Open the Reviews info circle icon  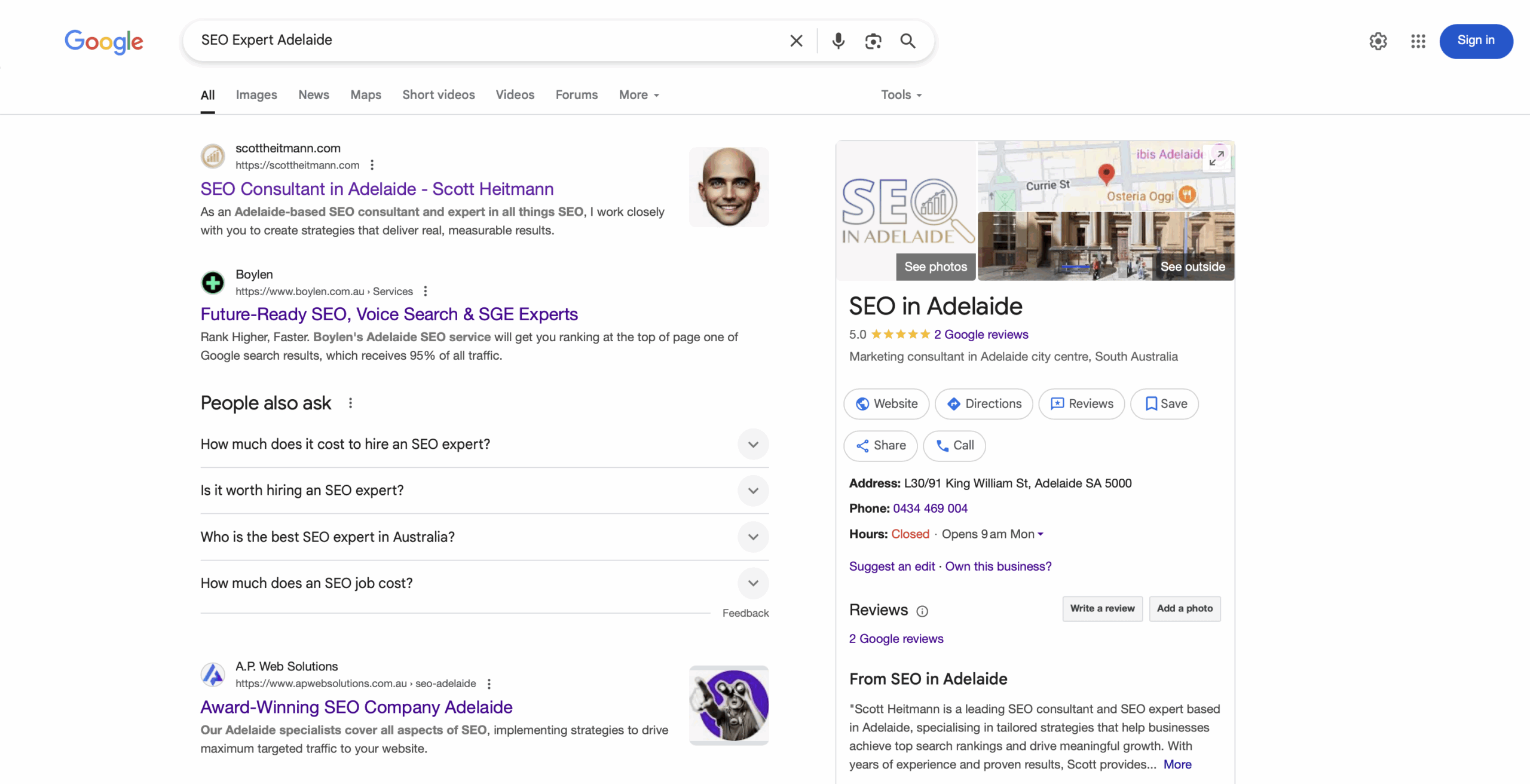click(922, 611)
